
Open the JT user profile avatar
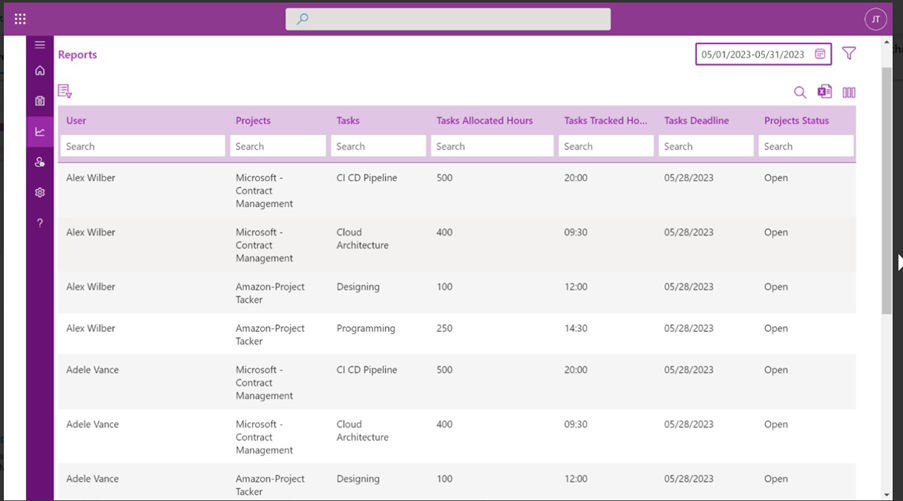click(875, 19)
